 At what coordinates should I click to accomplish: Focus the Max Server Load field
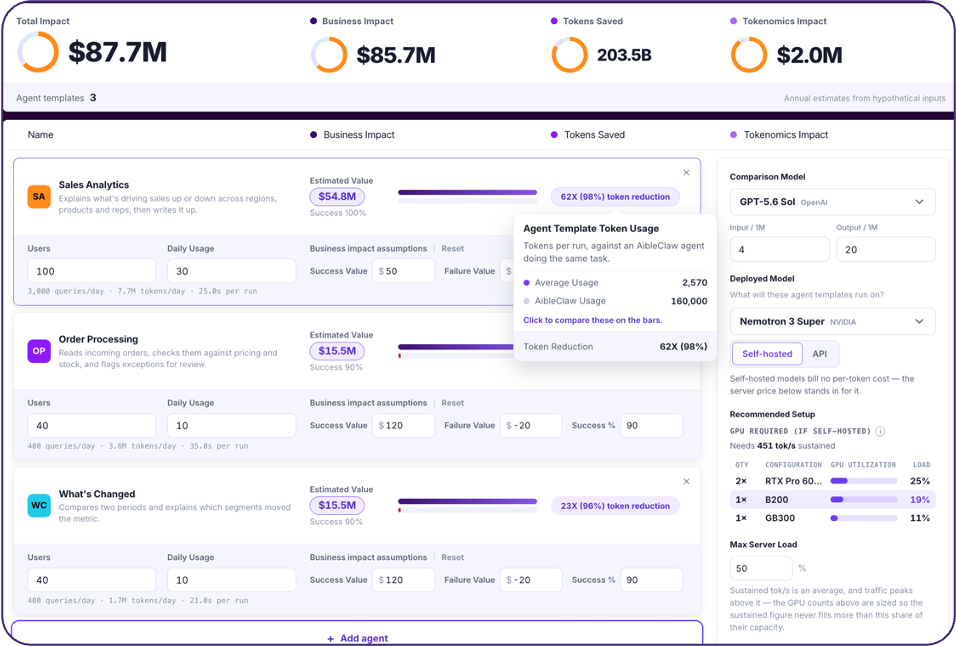761,568
